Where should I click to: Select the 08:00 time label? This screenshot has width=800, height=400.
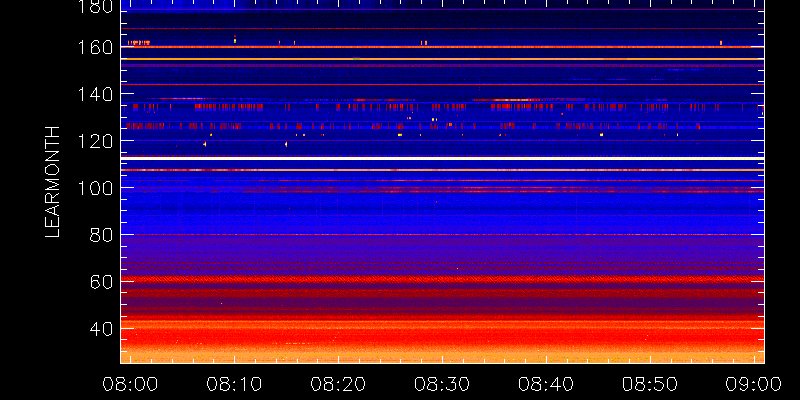(x=130, y=384)
